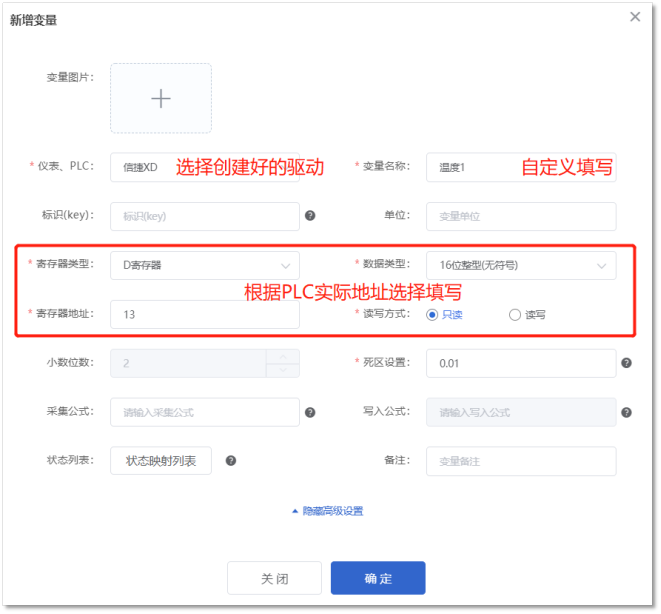Focus the 寄存器地址 input field
The width and height of the screenshot is (661, 614).
click(205, 314)
